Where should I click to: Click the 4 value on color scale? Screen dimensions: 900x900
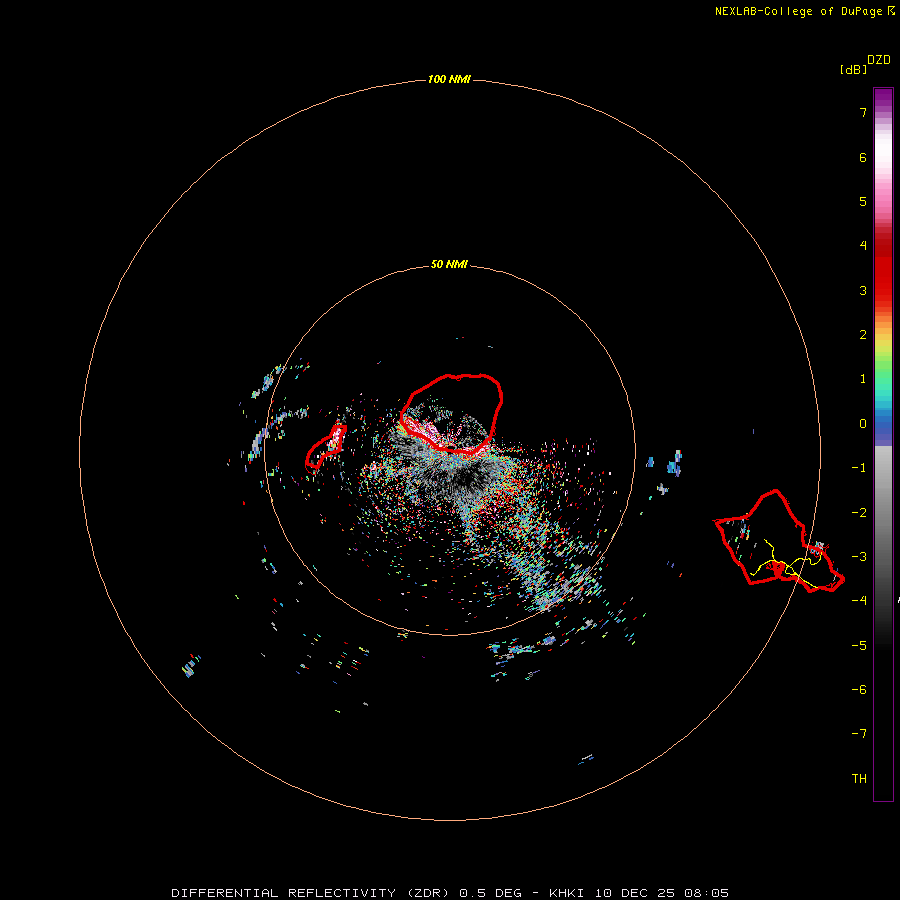click(x=863, y=246)
